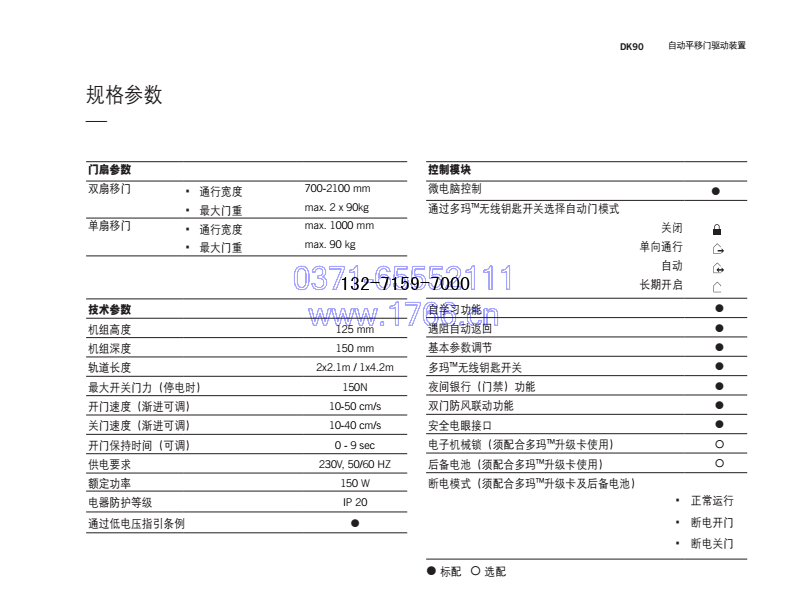The image size is (809, 594).
Task: Click the value 2x2.1m / 1x4.2m
Action: click(x=355, y=367)
